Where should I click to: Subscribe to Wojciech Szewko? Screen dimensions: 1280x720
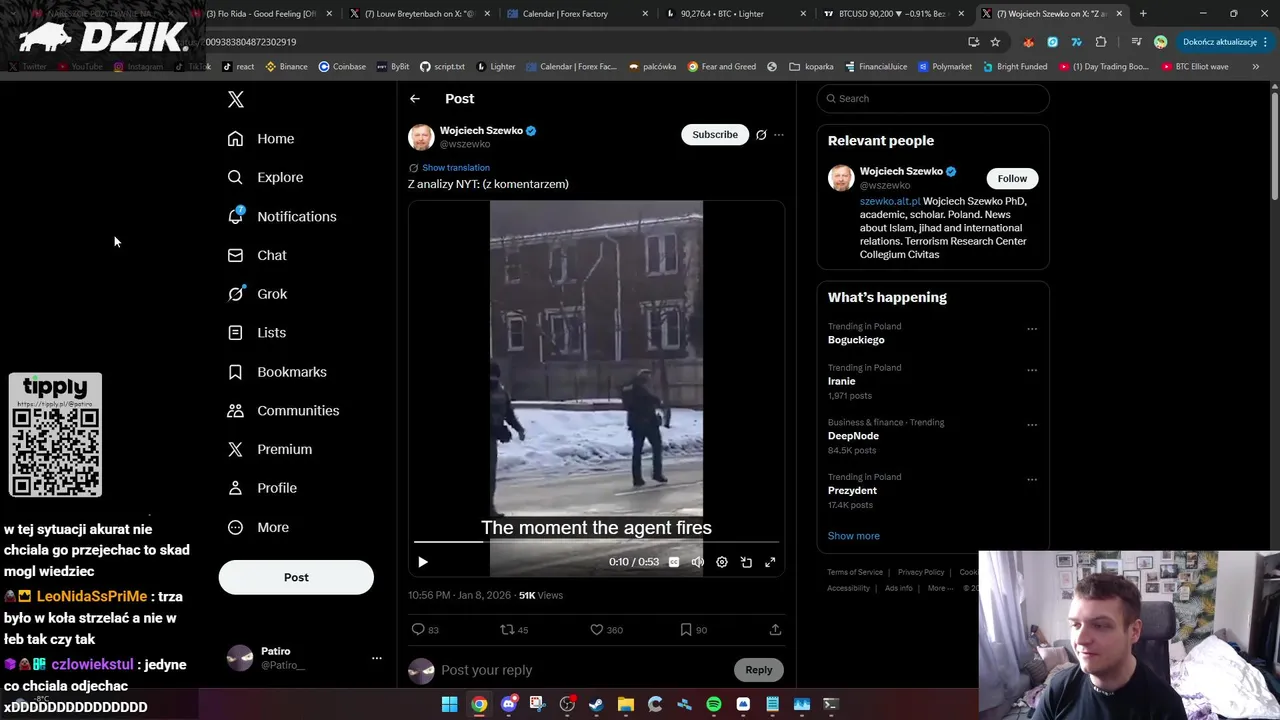[715, 135]
